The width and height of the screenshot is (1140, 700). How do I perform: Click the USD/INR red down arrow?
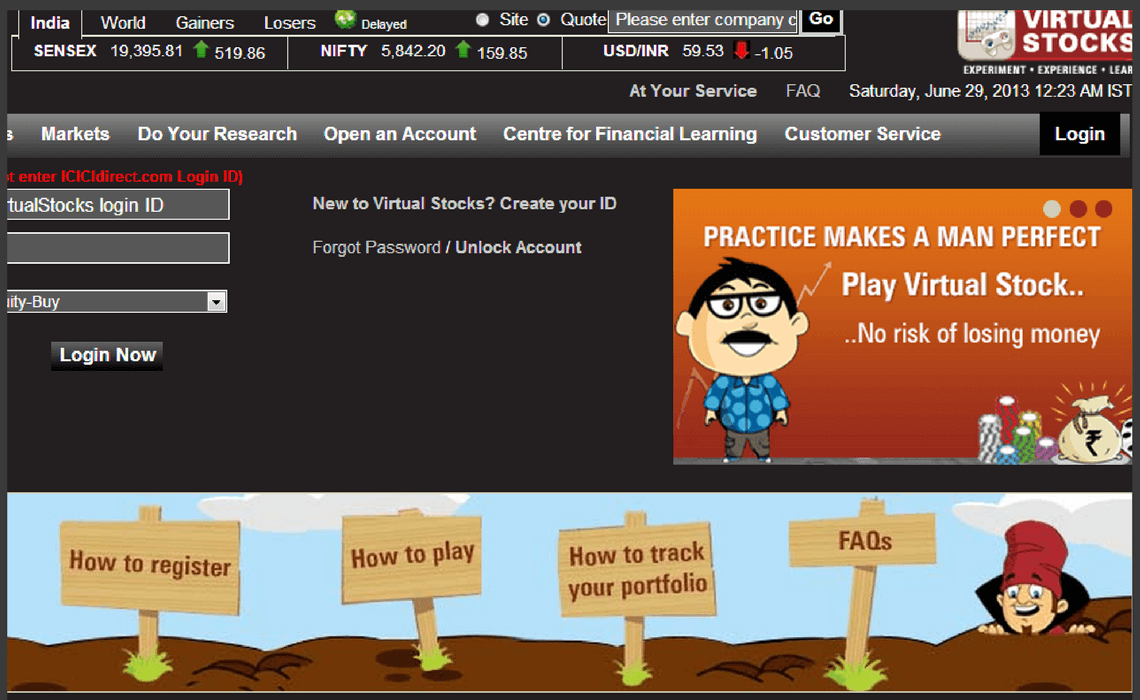coord(742,50)
